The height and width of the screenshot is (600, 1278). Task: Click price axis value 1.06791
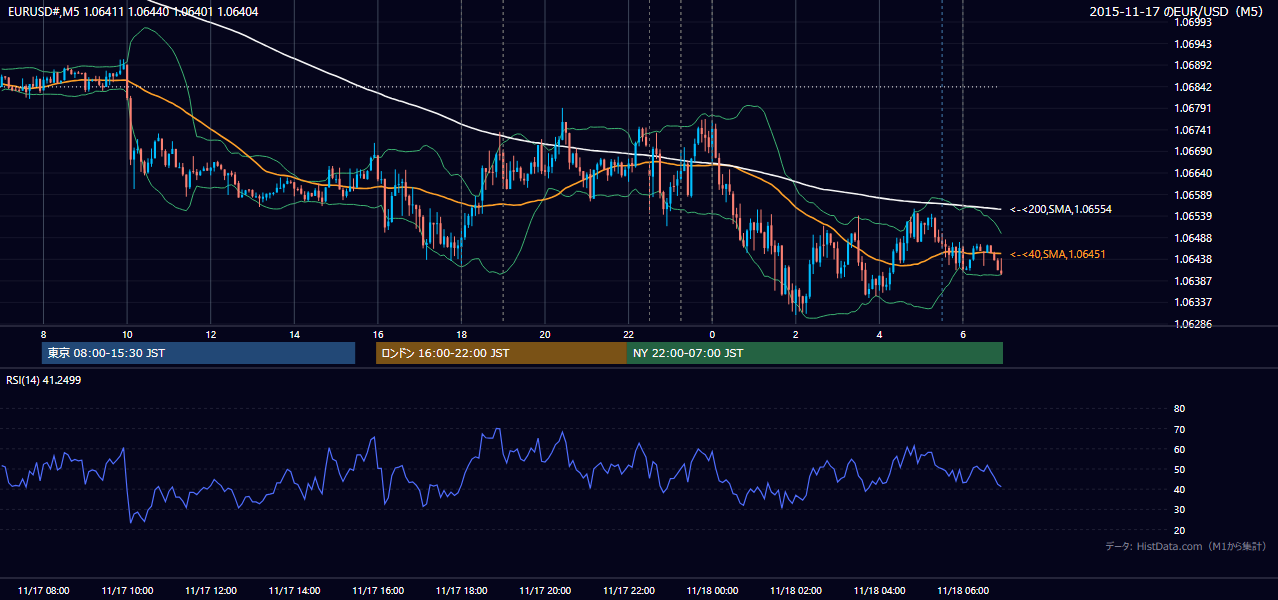click(x=1193, y=108)
